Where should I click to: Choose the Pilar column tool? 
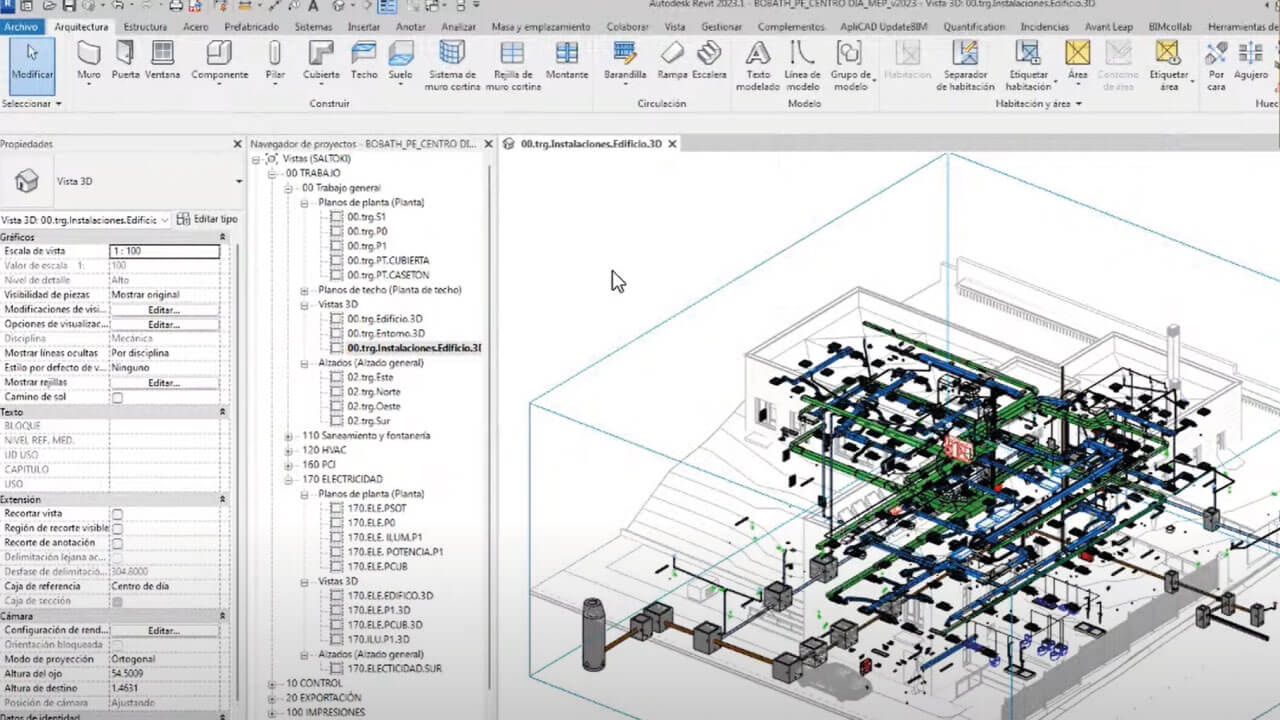coord(275,61)
